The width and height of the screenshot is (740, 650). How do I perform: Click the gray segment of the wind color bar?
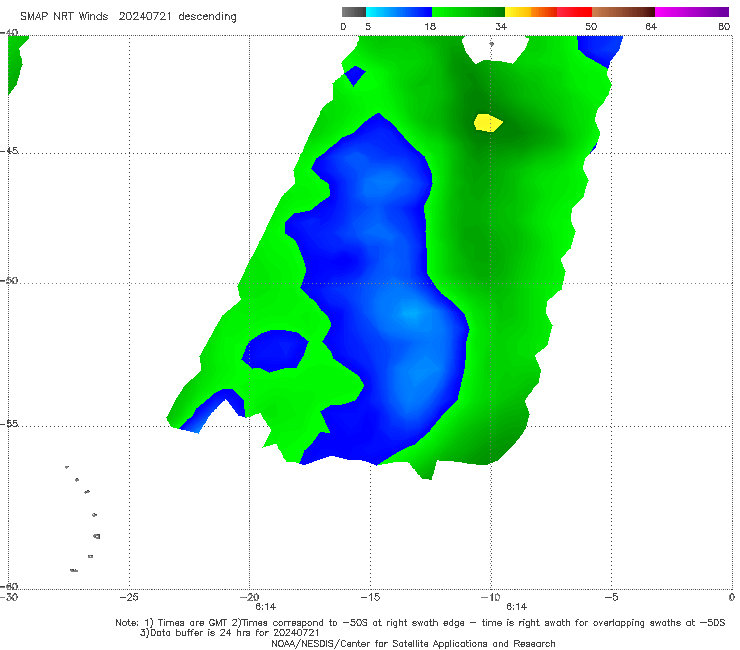coord(354,12)
